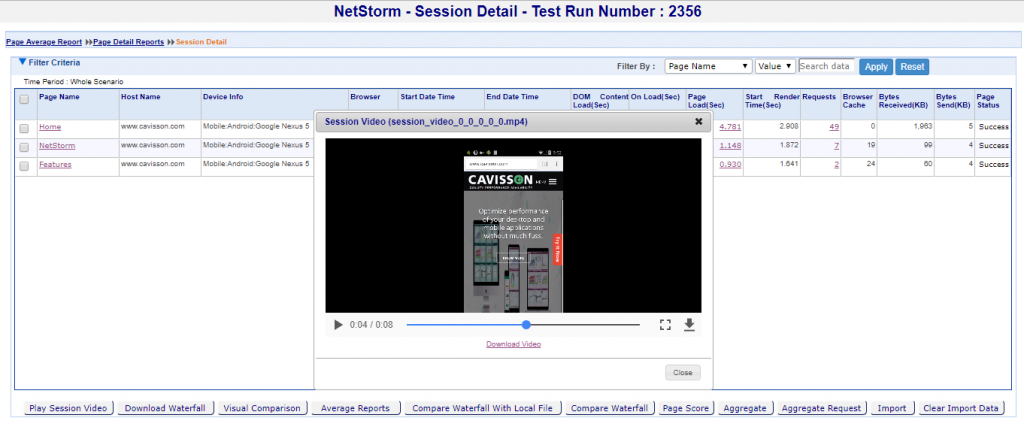This screenshot has height=427, width=1024.
Task: Click the Download Waterfall button
Action: click(x=165, y=408)
